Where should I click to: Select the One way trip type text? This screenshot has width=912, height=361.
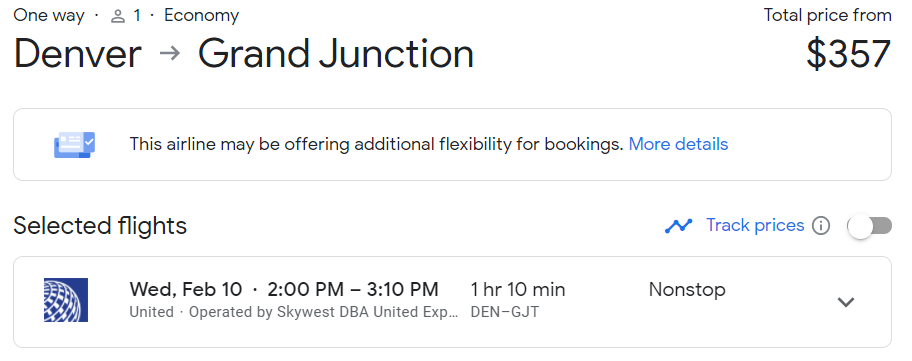coord(49,16)
